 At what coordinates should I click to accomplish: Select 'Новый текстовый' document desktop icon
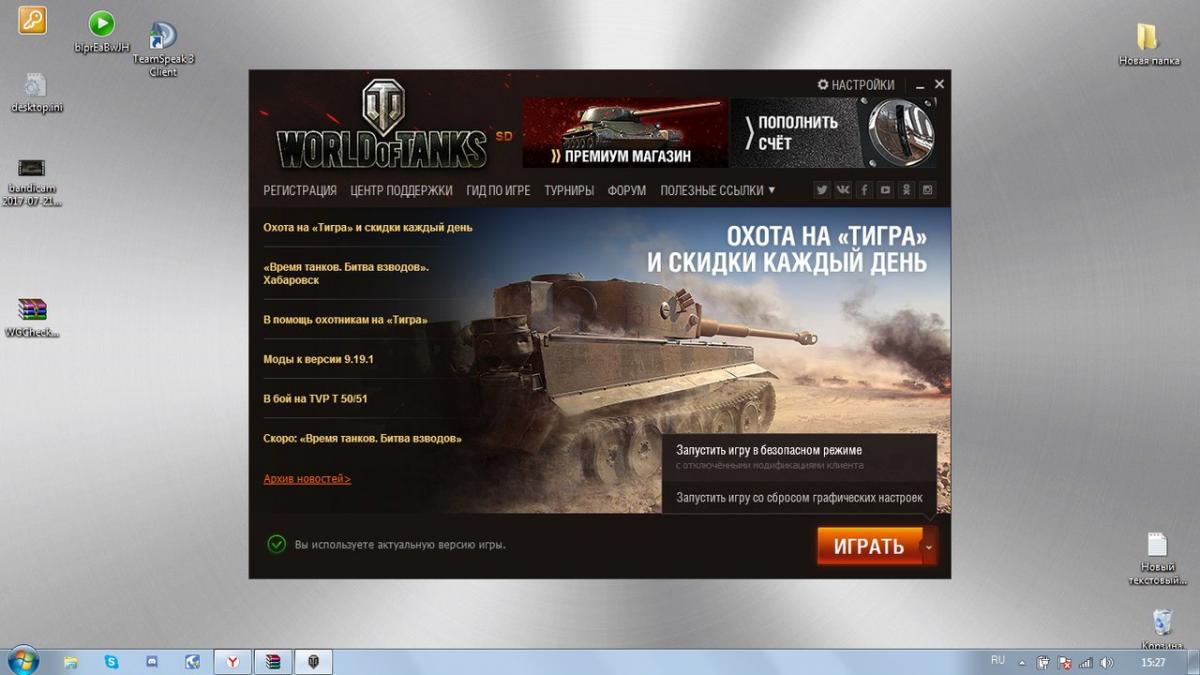click(x=1156, y=559)
